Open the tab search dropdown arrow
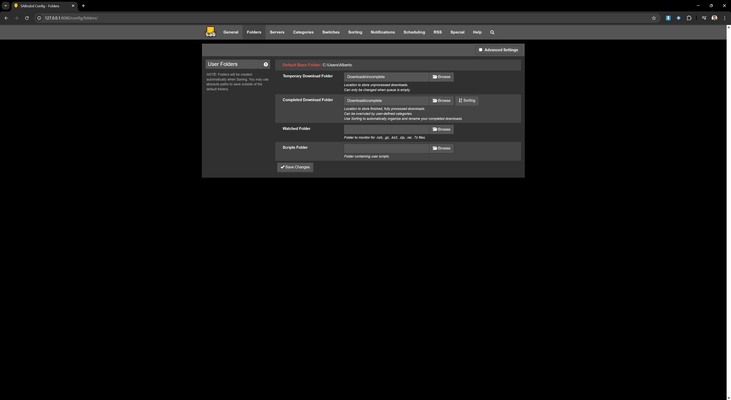This screenshot has width=731, height=400. pyautogui.click(x=6, y=6)
